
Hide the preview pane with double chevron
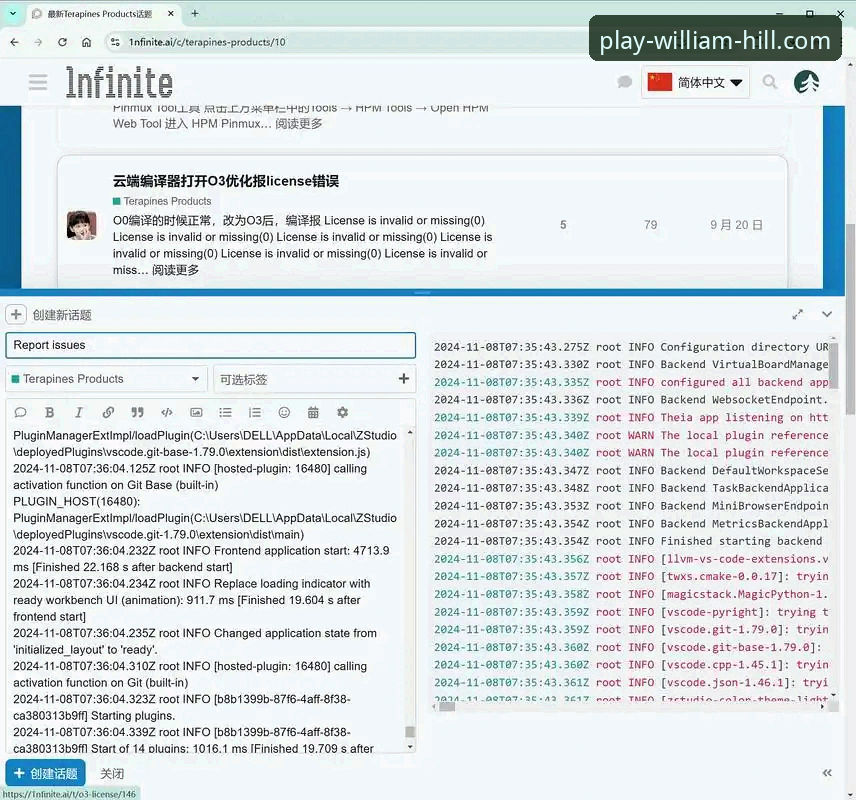tap(827, 773)
